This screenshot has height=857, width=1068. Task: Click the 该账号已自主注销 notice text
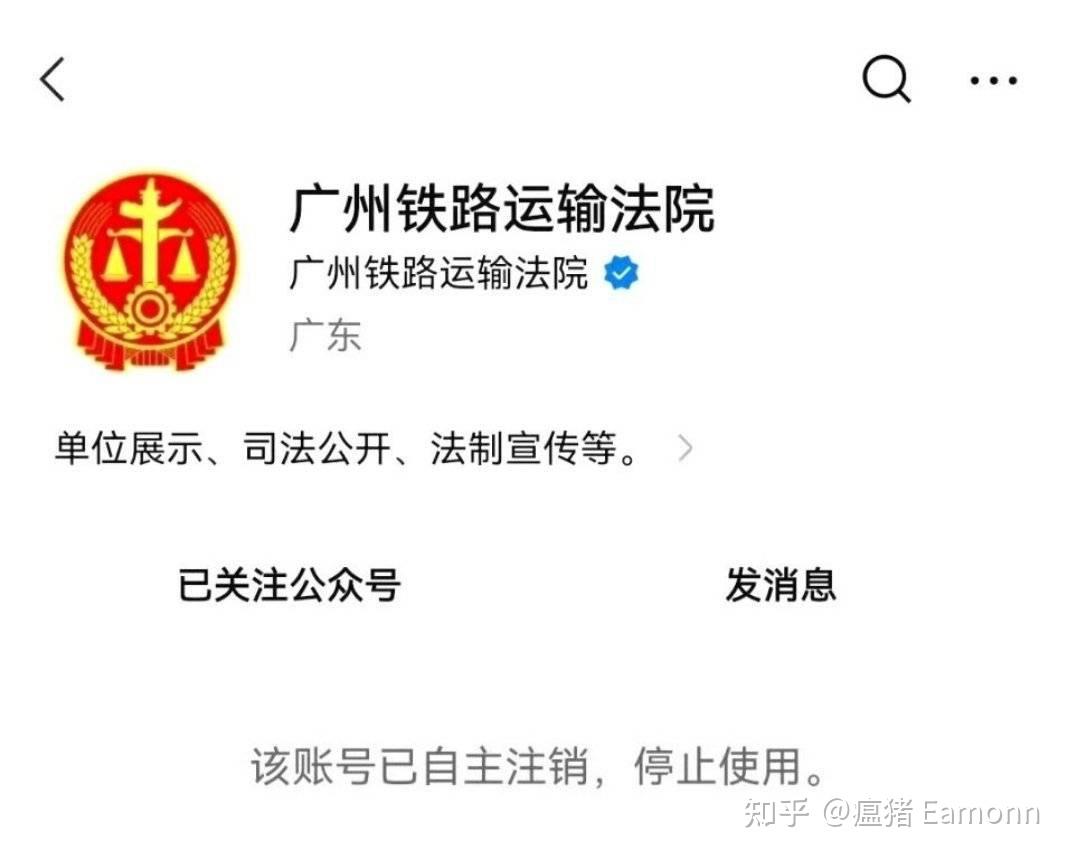[x=419, y=766]
